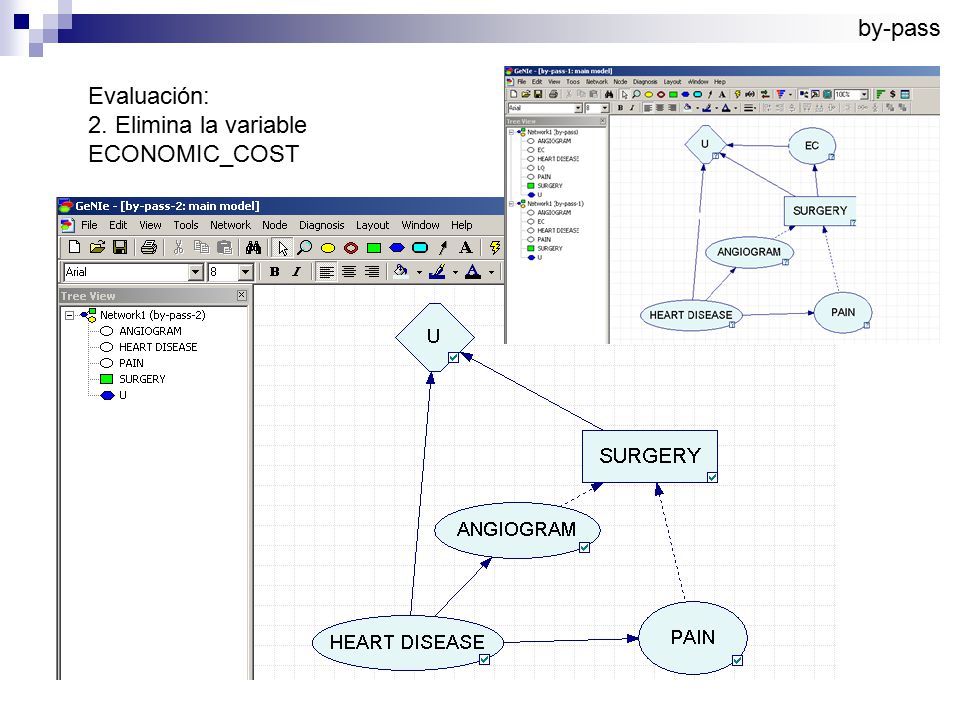Click text color A in by-pass-2 toolbar

click(473, 271)
